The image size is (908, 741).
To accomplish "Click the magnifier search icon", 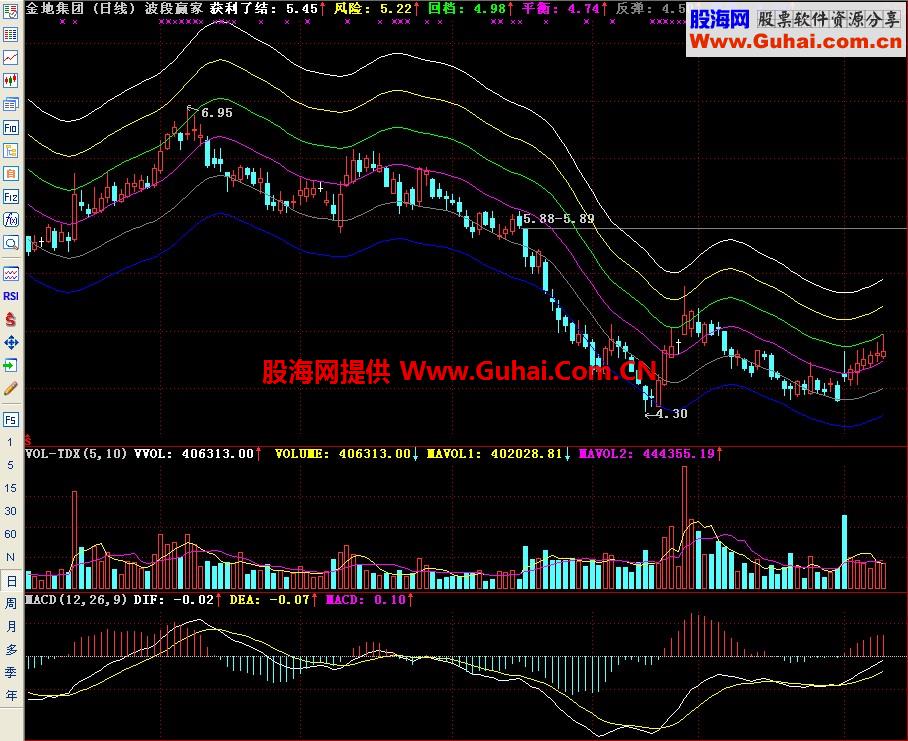I will 10,243.
